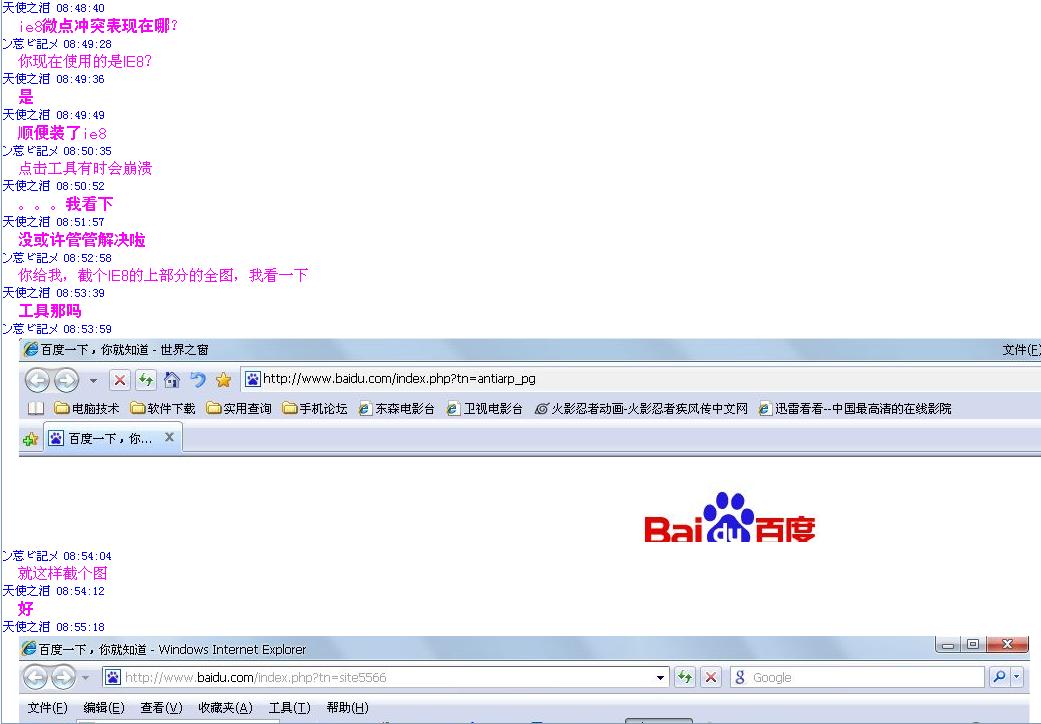
Task: Click the green refresh icon in 世界之窗 browser
Action: click(145, 380)
